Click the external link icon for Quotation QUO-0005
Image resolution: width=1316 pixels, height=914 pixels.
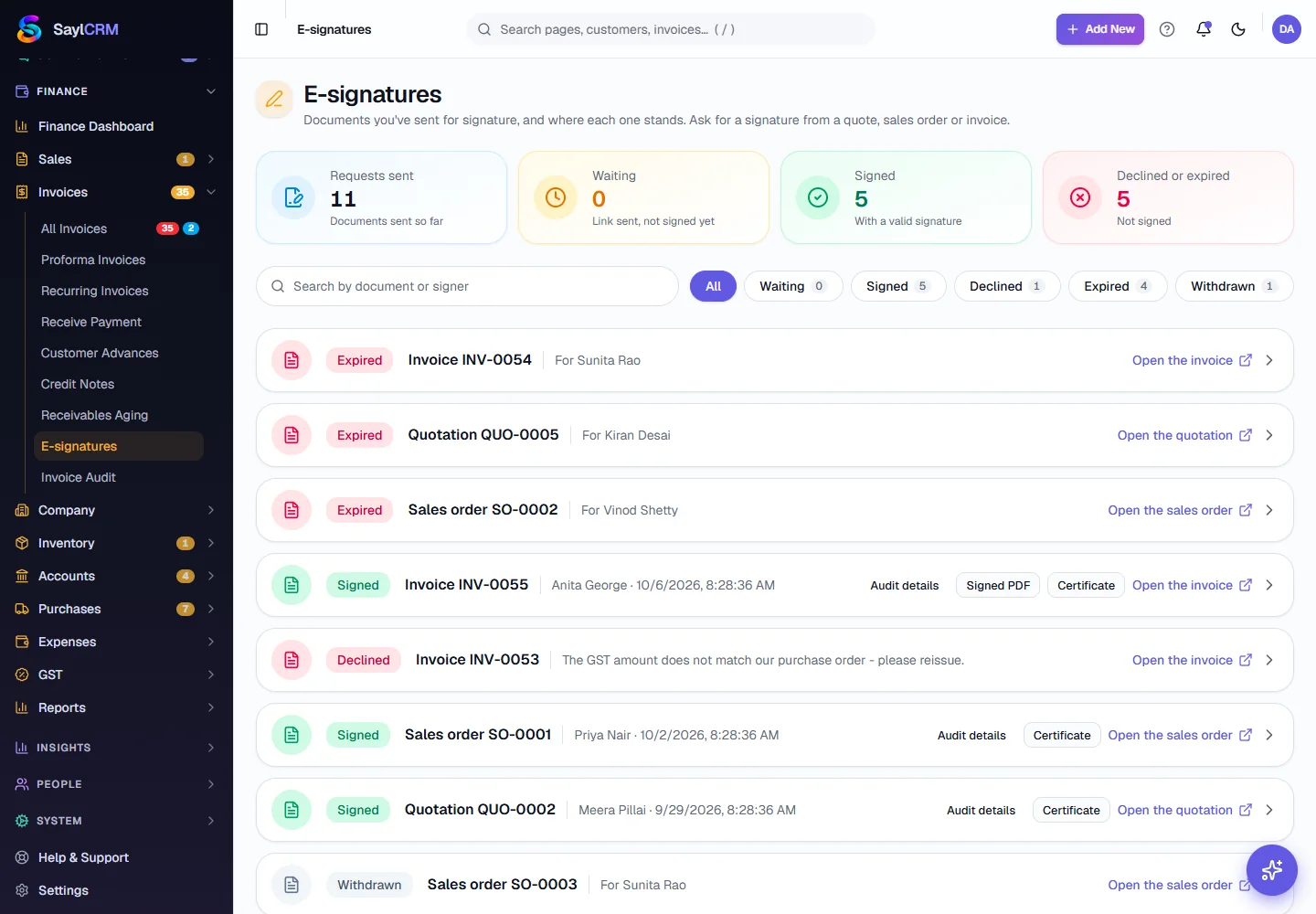pyautogui.click(x=1246, y=435)
